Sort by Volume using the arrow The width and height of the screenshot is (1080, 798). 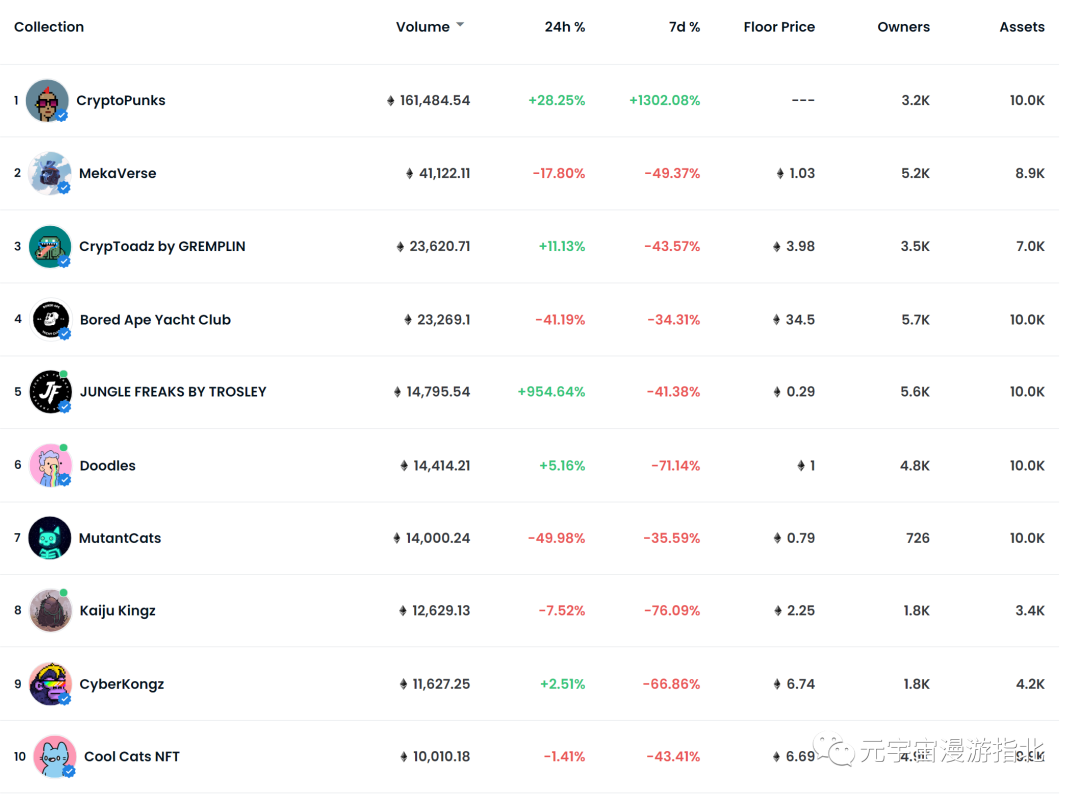coord(460,25)
